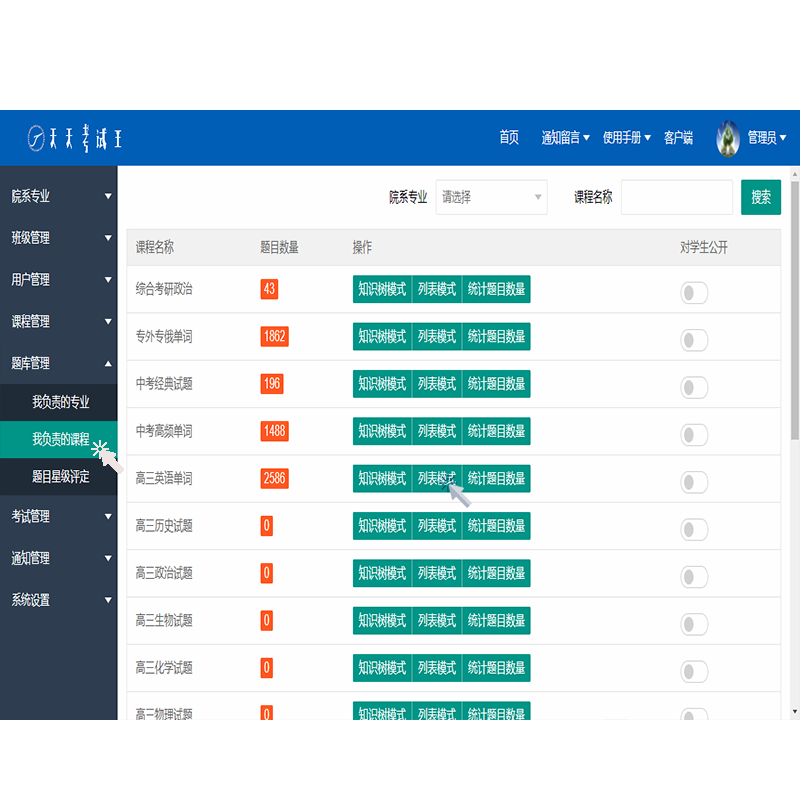This screenshot has width=800, height=800.
Task: Expand the 通知管理 sidebar section
Action: (59, 558)
